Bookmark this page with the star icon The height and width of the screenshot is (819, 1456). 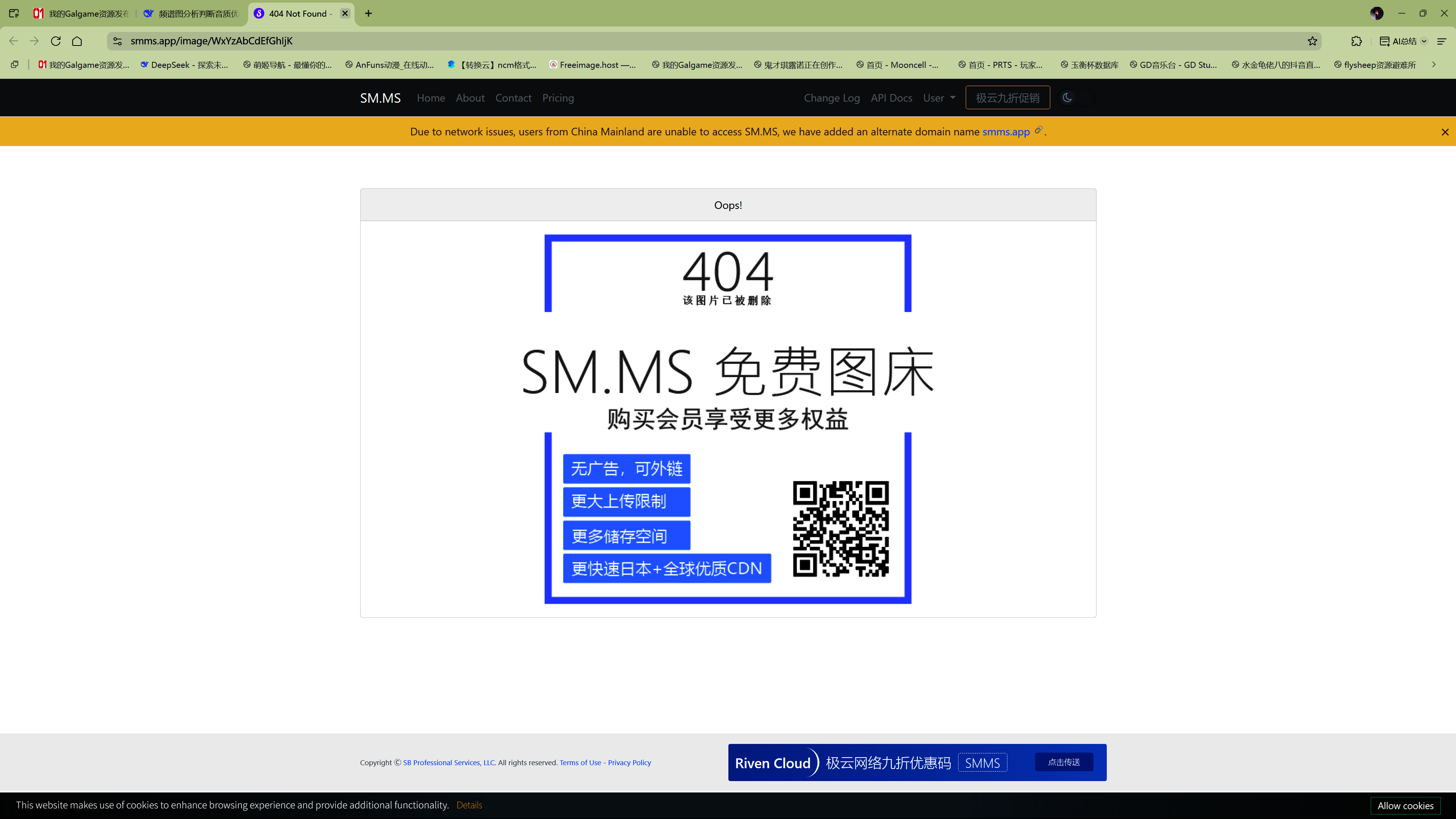[1312, 41]
